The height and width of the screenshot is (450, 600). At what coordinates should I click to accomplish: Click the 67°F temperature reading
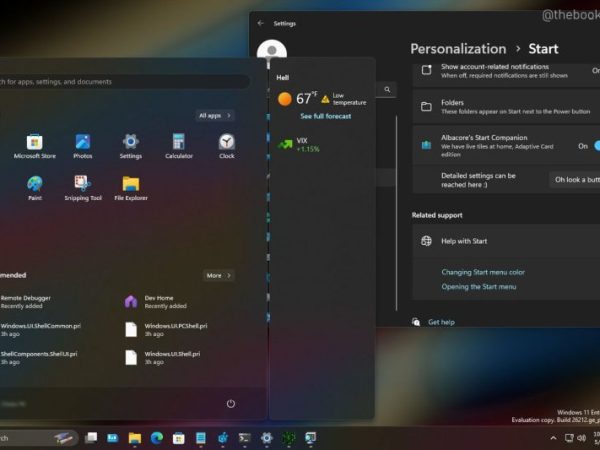coord(307,98)
